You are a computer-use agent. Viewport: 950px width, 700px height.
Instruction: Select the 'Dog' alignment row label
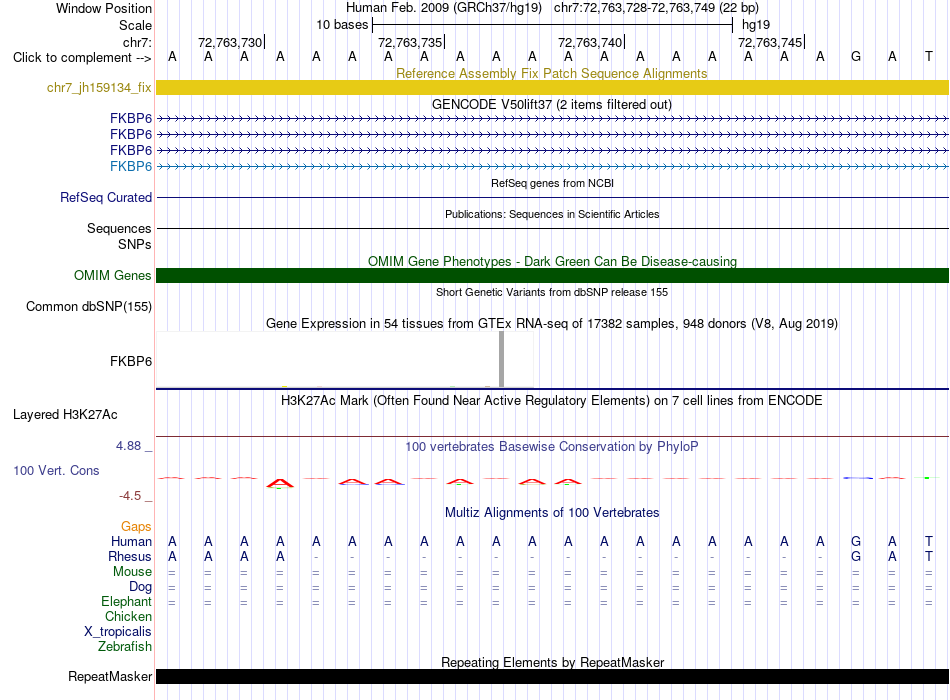141,587
